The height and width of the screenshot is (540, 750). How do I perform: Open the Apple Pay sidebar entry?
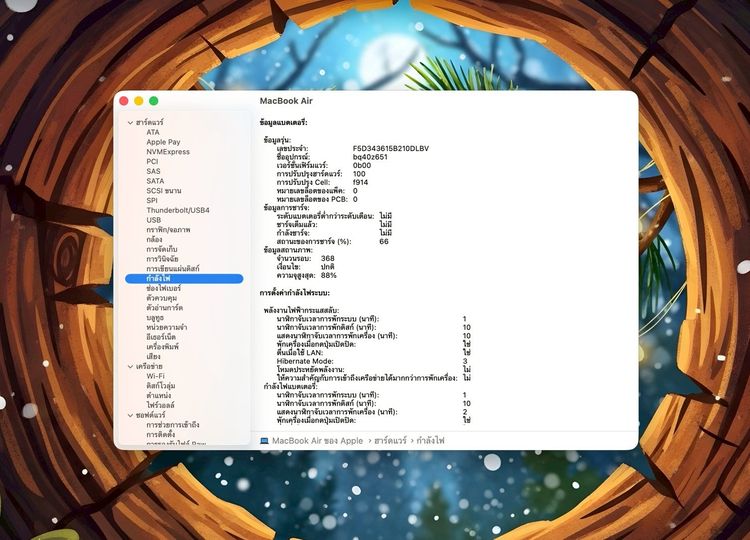tap(163, 142)
